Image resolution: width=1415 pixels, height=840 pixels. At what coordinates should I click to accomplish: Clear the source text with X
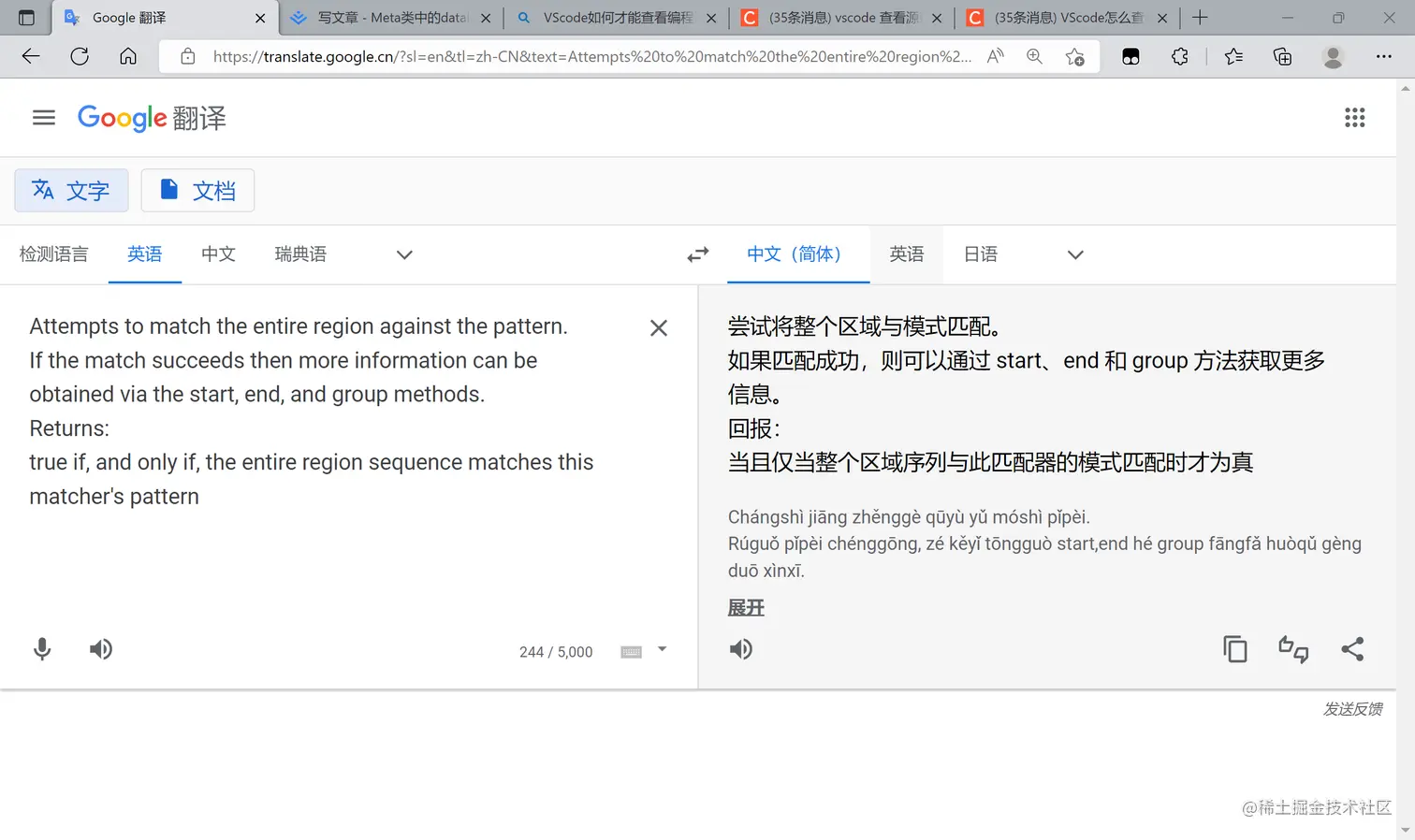pyautogui.click(x=659, y=328)
